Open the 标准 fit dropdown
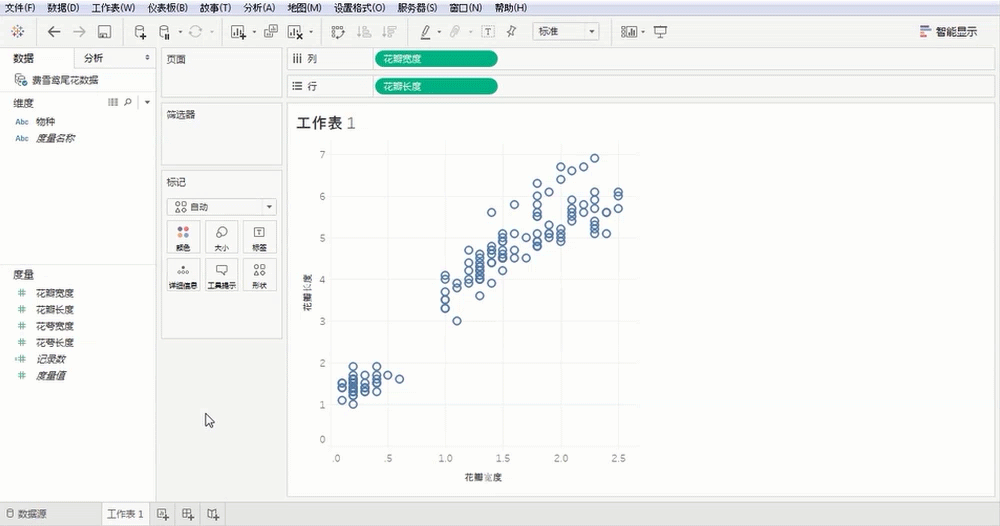 566,32
